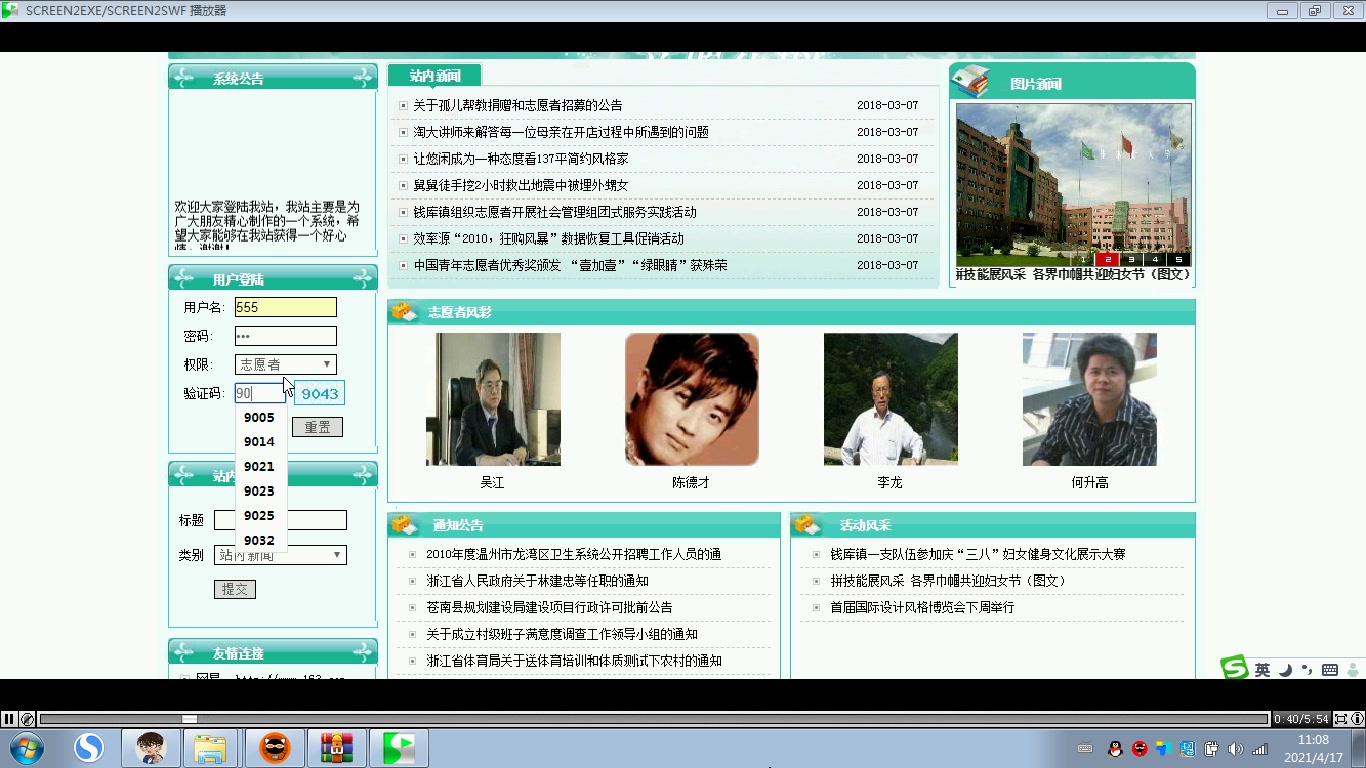Open Sogou browser from taskbar

[90, 748]
